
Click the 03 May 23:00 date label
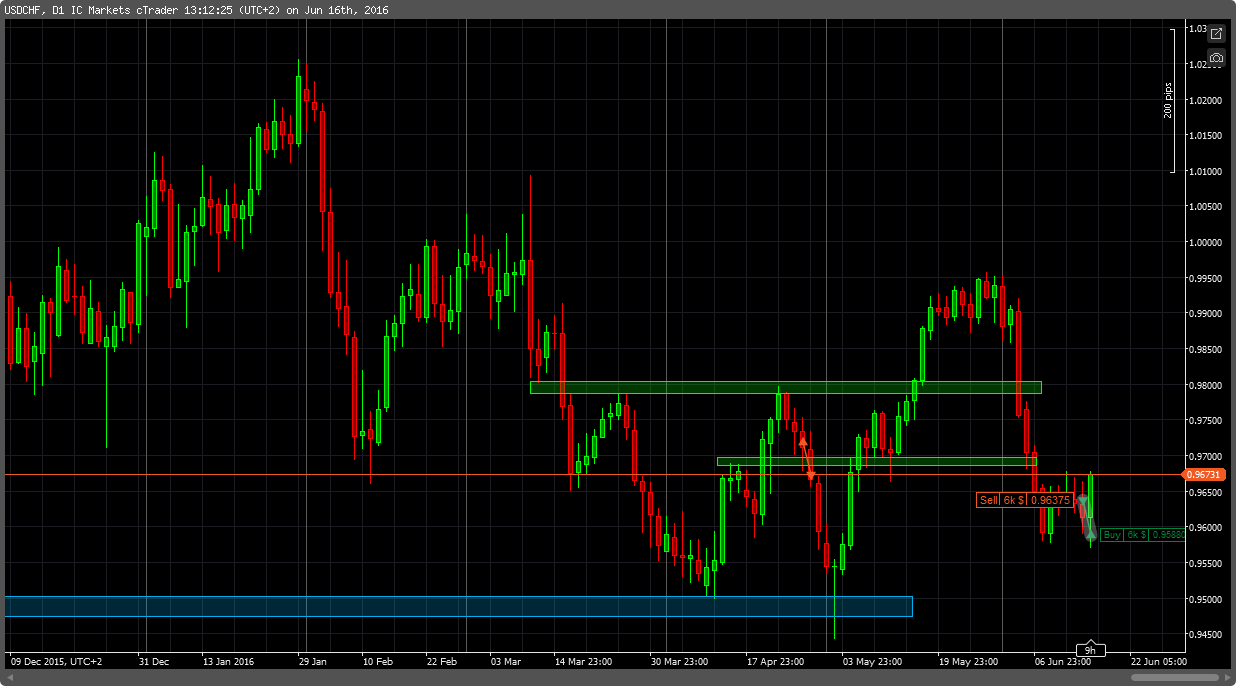[873, 661]
